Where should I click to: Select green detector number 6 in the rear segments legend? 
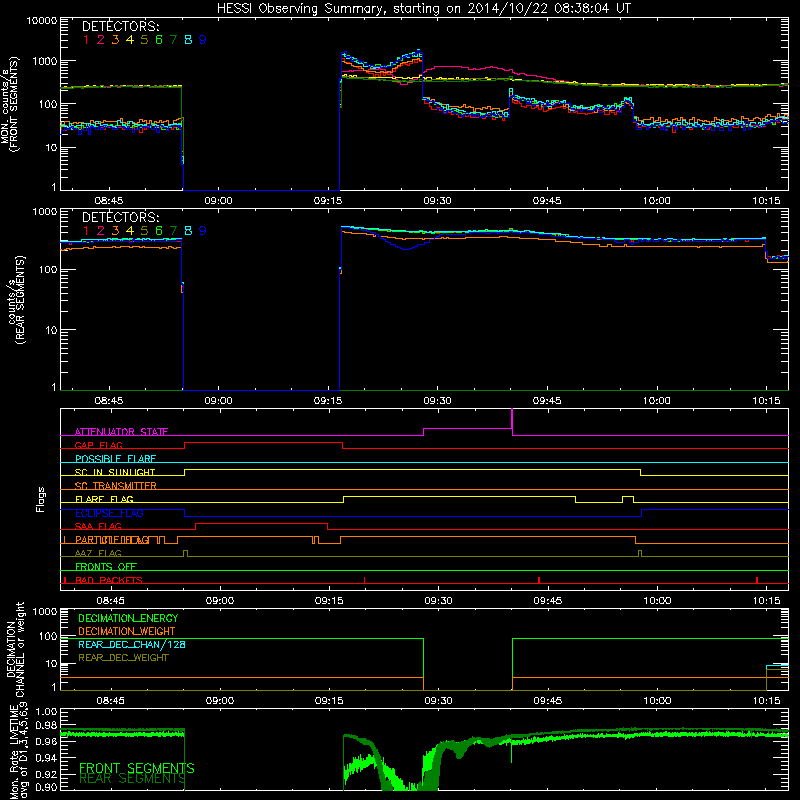[x=159, y=231]
